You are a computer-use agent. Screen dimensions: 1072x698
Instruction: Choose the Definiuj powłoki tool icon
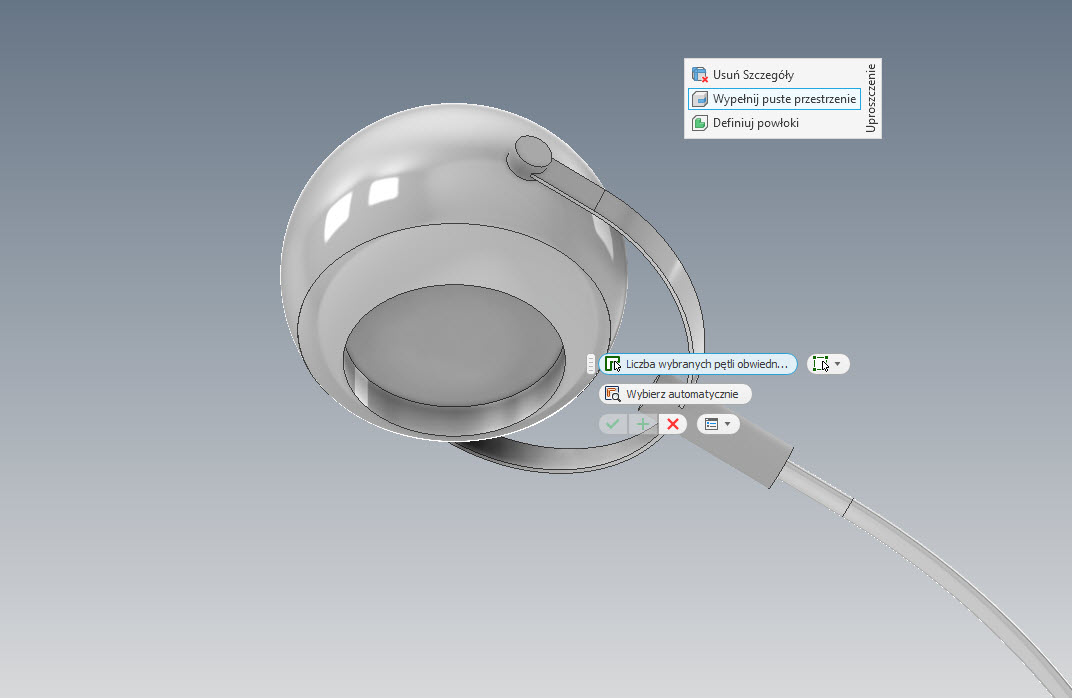(x=700, y=123)
